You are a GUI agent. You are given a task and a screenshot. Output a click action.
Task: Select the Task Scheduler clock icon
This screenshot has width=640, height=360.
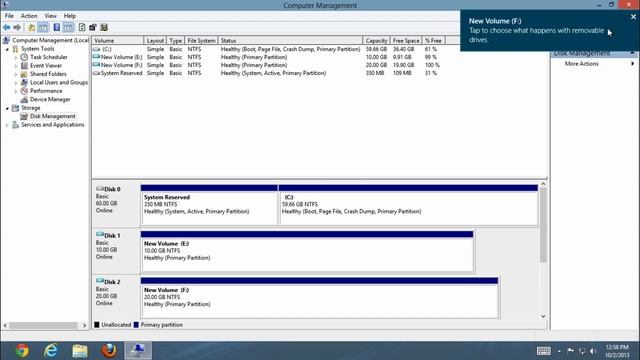[x=24, y=57]
